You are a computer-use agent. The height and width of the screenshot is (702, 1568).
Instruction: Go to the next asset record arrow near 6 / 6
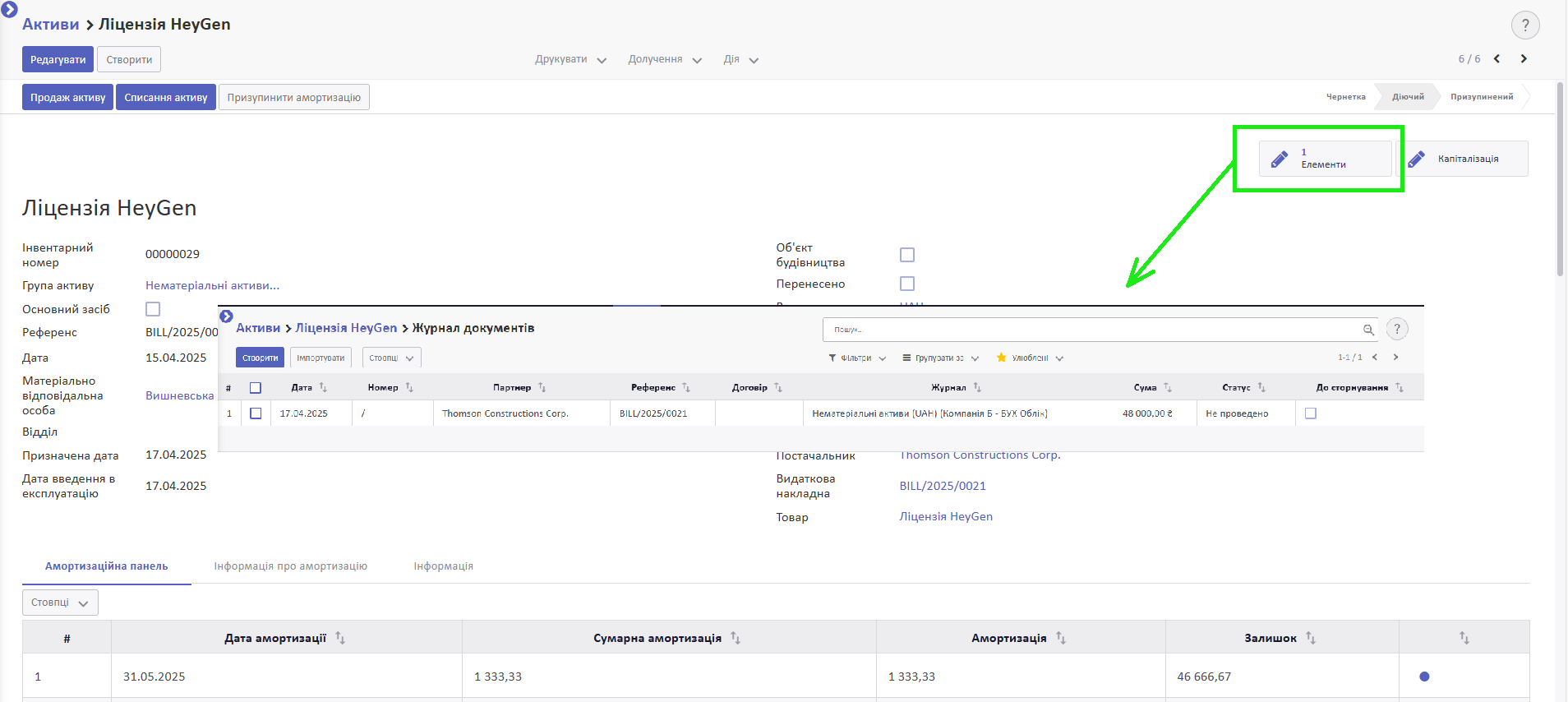[x=1524, y=58]
